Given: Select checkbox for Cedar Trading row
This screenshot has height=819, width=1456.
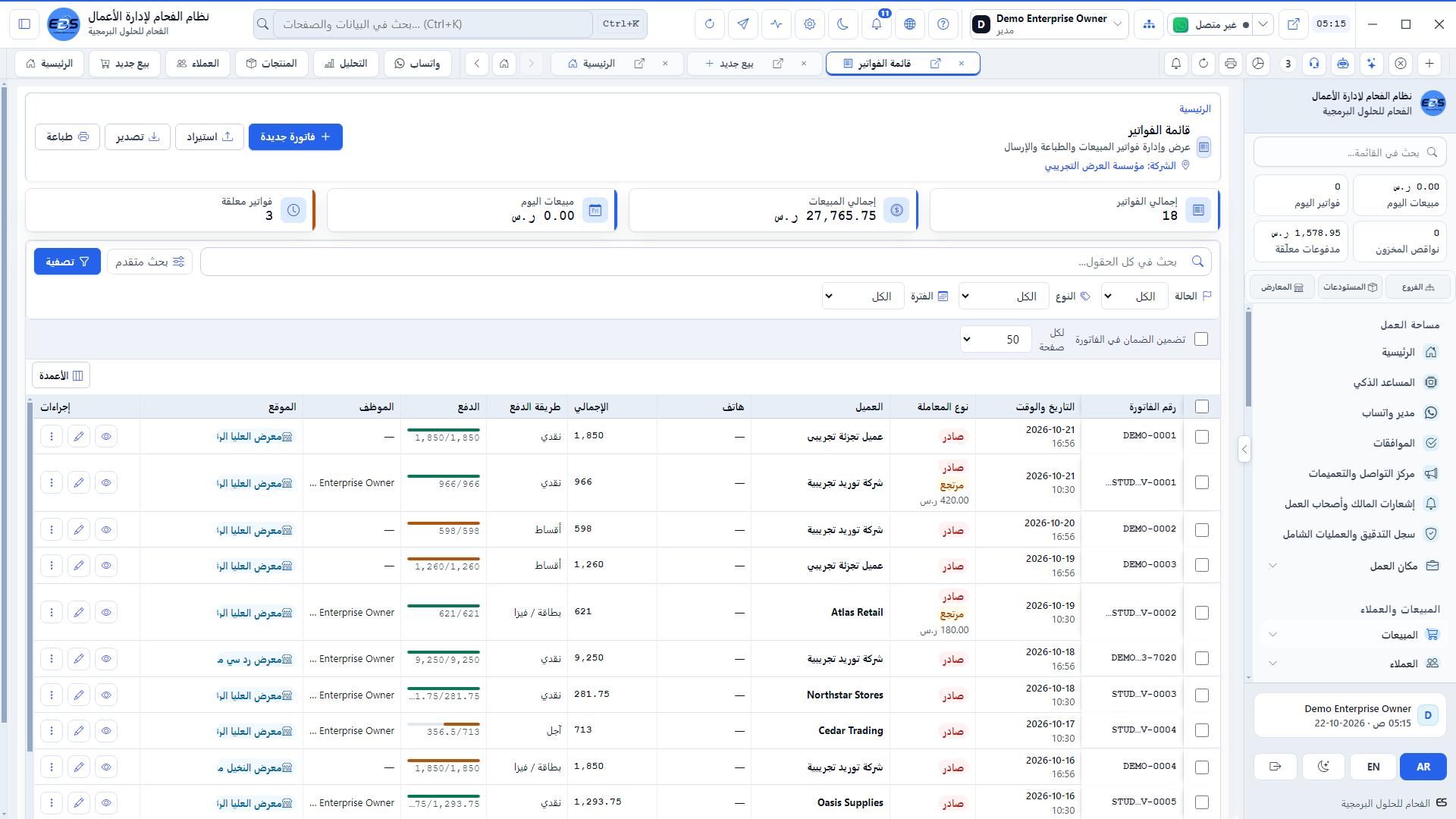Looking at the screenshot, I should click(x=1202, y=730).
